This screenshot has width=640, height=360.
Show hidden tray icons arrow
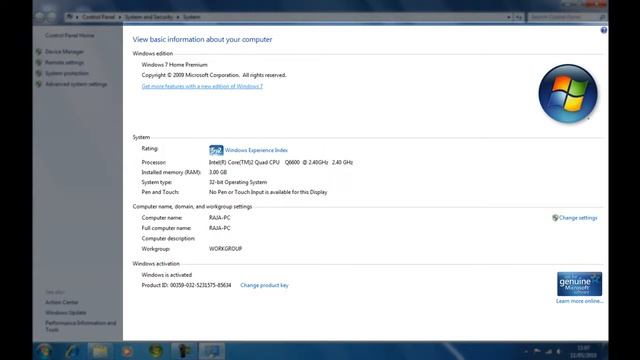tap(526, 351)
